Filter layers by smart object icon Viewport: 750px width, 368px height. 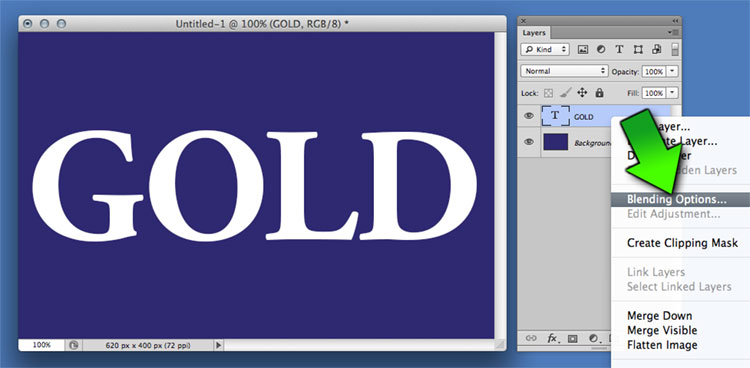point(657,49)
